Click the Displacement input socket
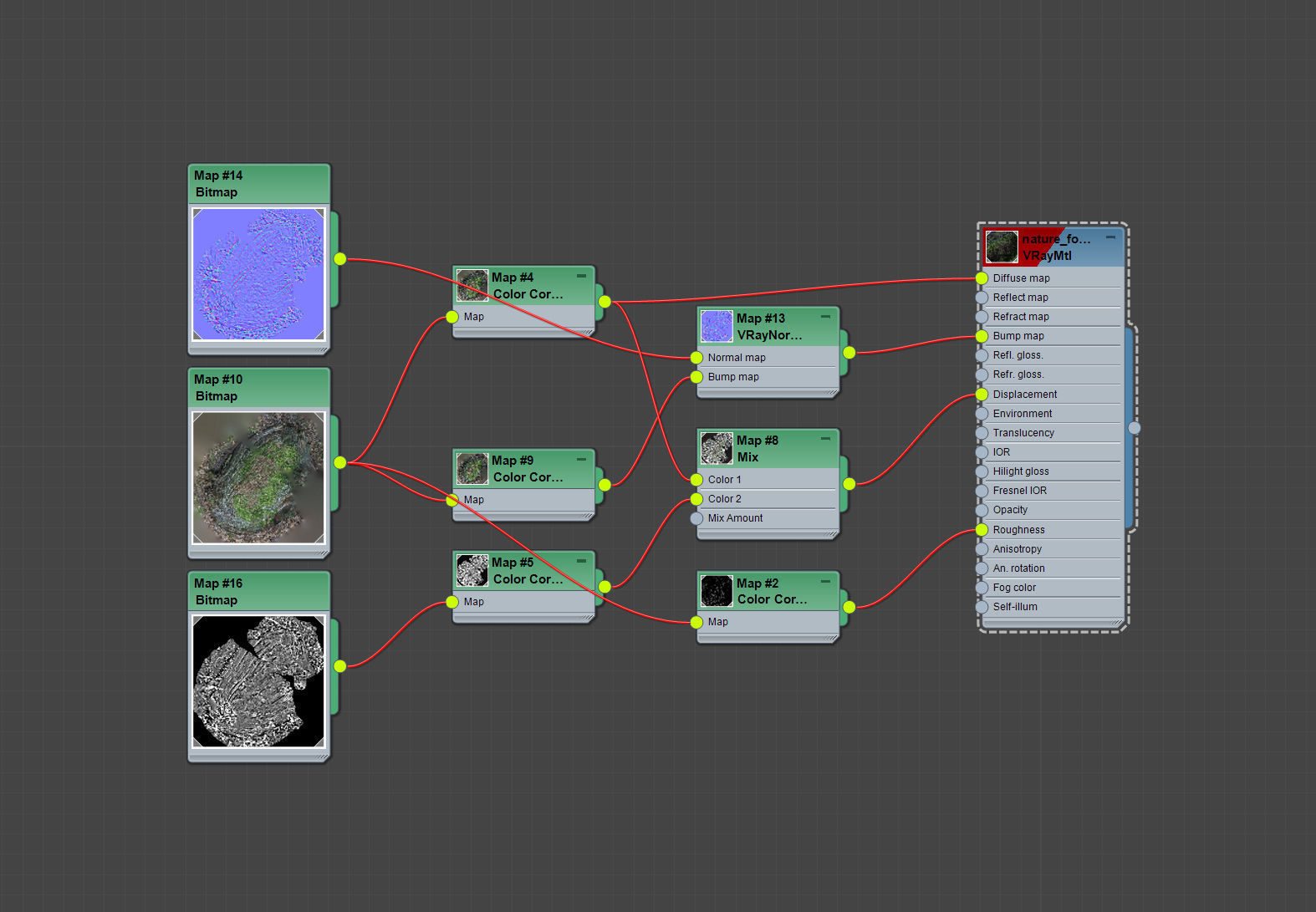Image resolution: width=1316 pixels, height=912 pixels. click(982, 395)
